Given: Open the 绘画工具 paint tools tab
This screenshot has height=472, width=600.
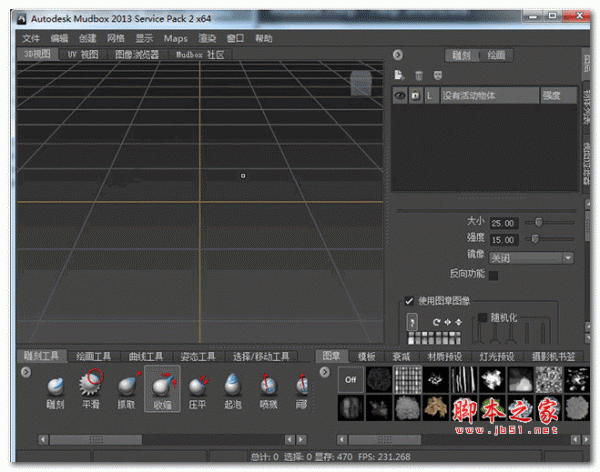Looking at the screenshot, I should pos(97,356).
